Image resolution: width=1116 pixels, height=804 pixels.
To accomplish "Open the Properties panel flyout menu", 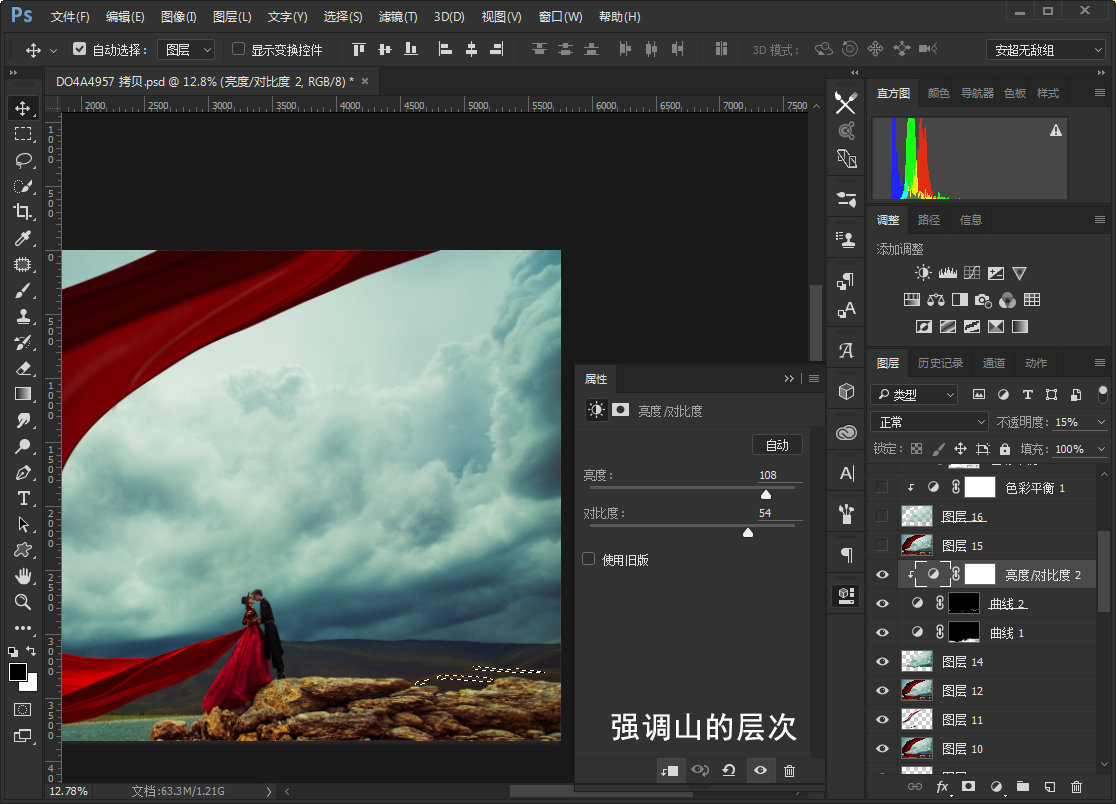I will (x=814, y=379).
